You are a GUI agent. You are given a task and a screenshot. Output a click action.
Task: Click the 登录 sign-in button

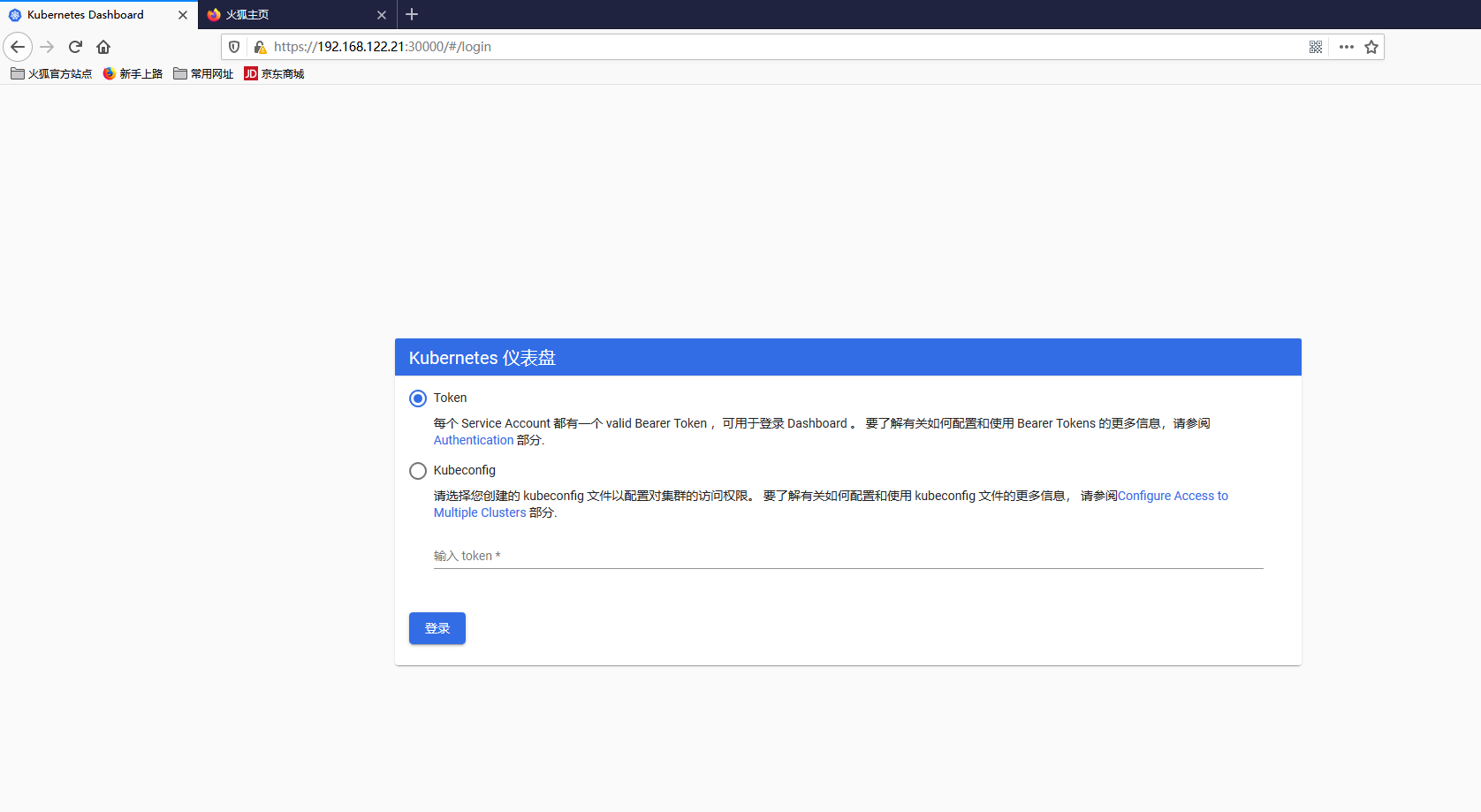click(437, 628)
